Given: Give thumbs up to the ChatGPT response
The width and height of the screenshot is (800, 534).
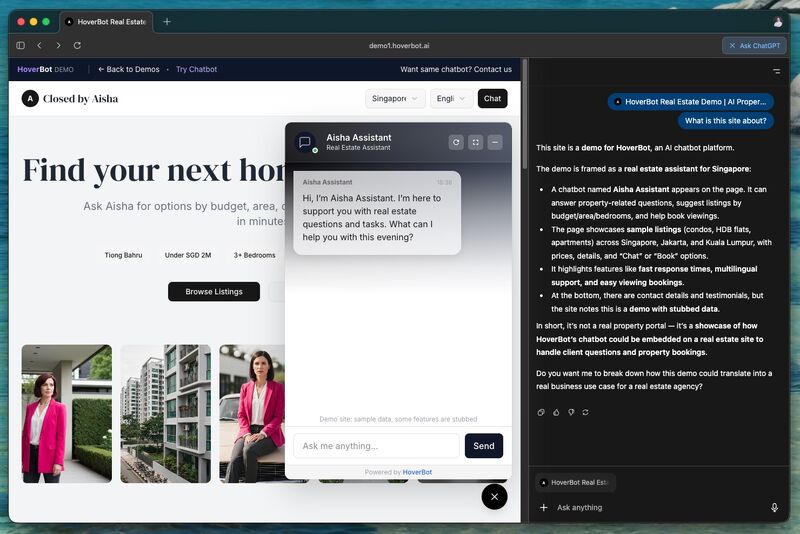Looking at the screenshot, I should point(556,412).
